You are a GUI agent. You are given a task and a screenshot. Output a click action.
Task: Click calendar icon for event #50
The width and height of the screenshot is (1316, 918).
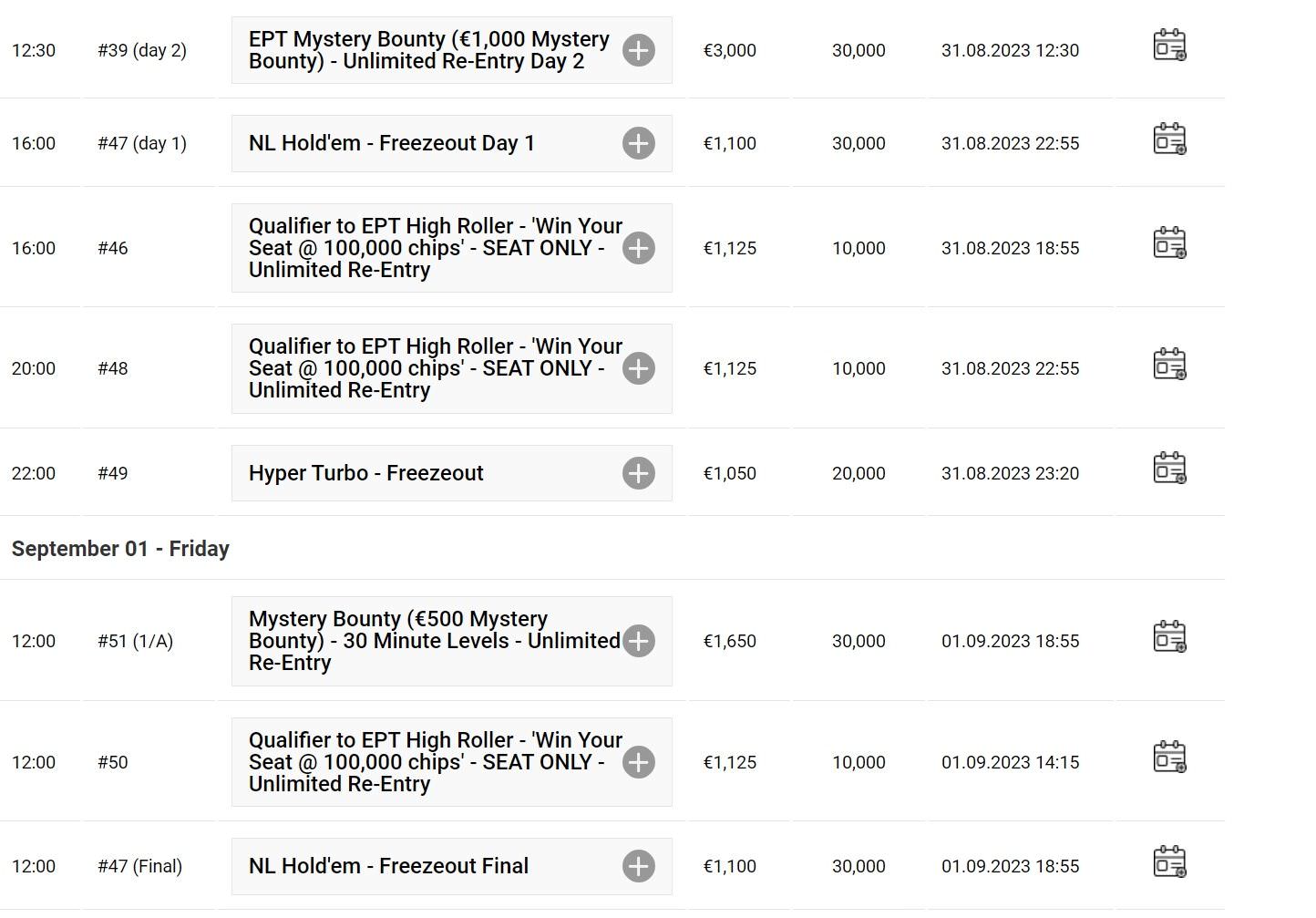click(x=1169, y=757)
